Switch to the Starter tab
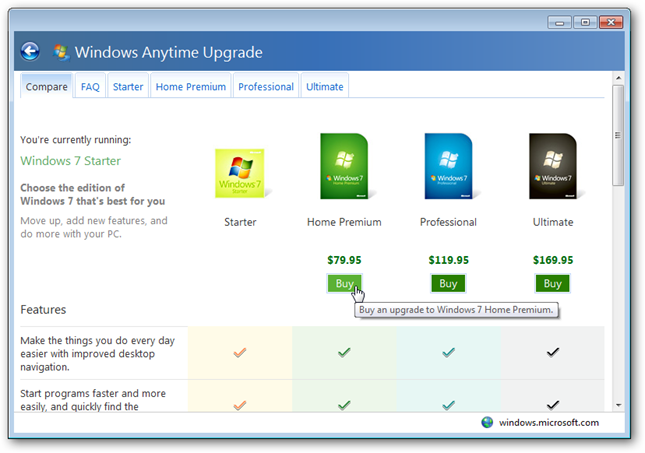The width and height of the screenshot is (645, 453). (x=128, y=86)
